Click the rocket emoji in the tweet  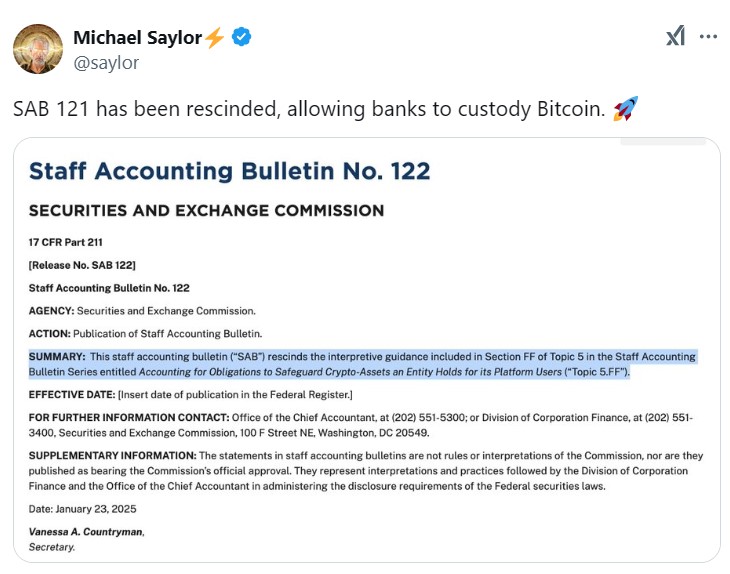point(625,109)
